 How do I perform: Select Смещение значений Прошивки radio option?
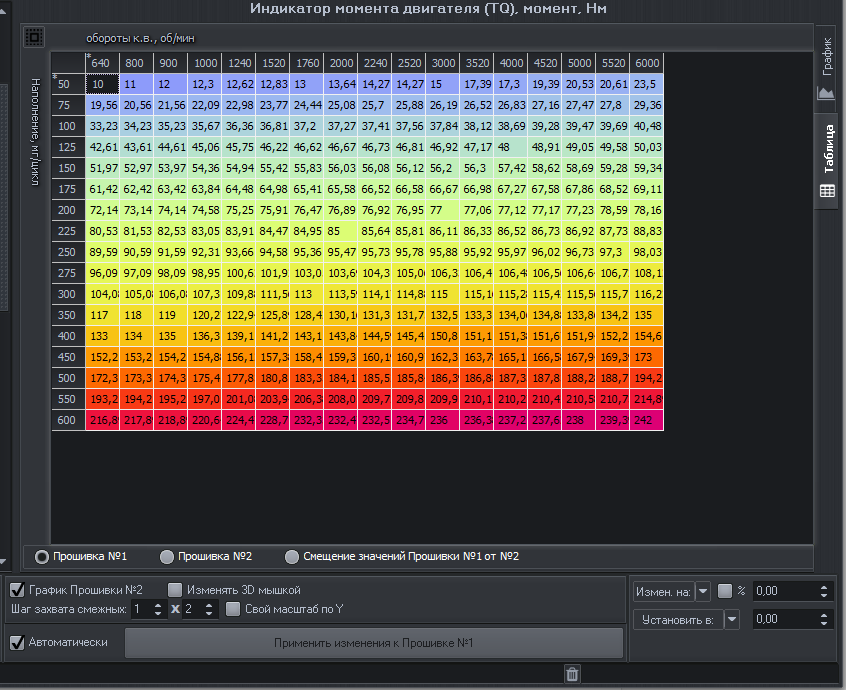click(x=292, y=556)
